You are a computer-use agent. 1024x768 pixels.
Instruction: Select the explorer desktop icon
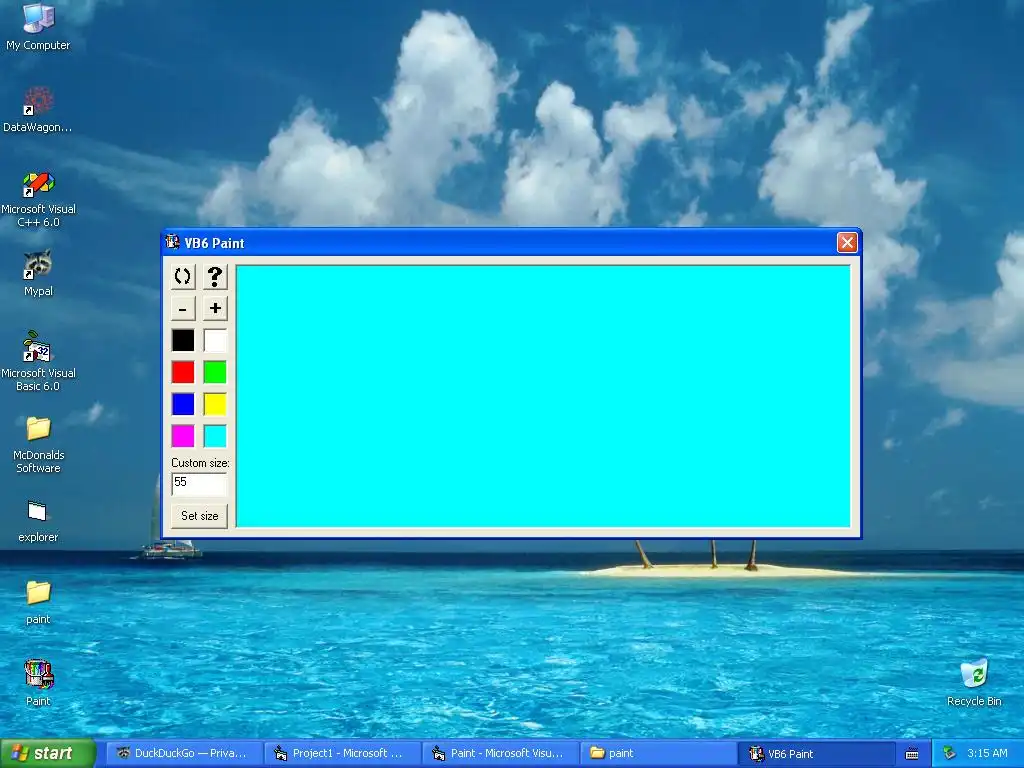(x=38, y=521)
